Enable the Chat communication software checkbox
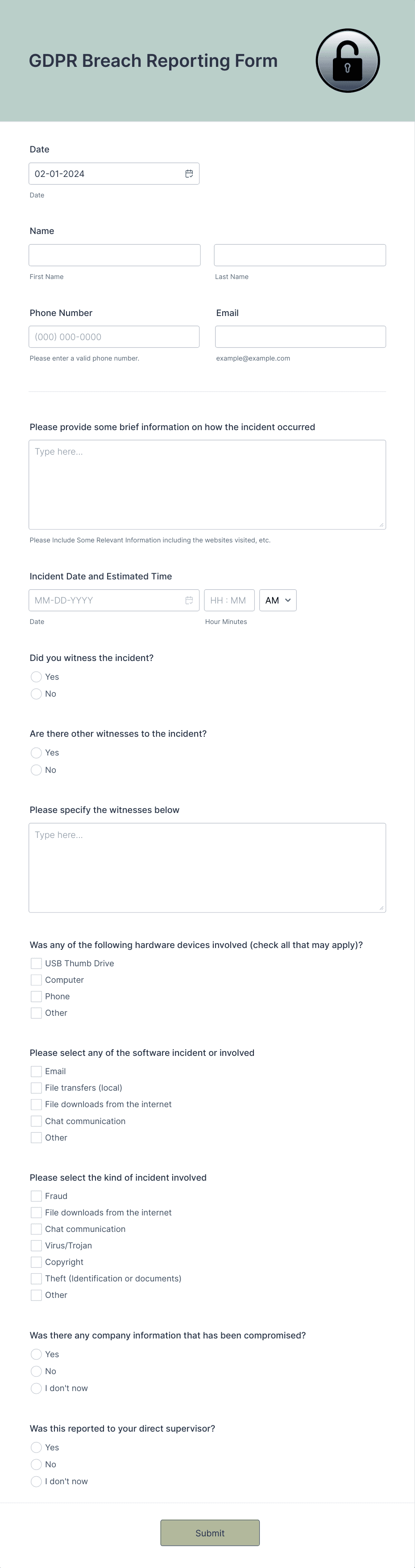This screenshot has width=415, height=1568. [36, 1121]
